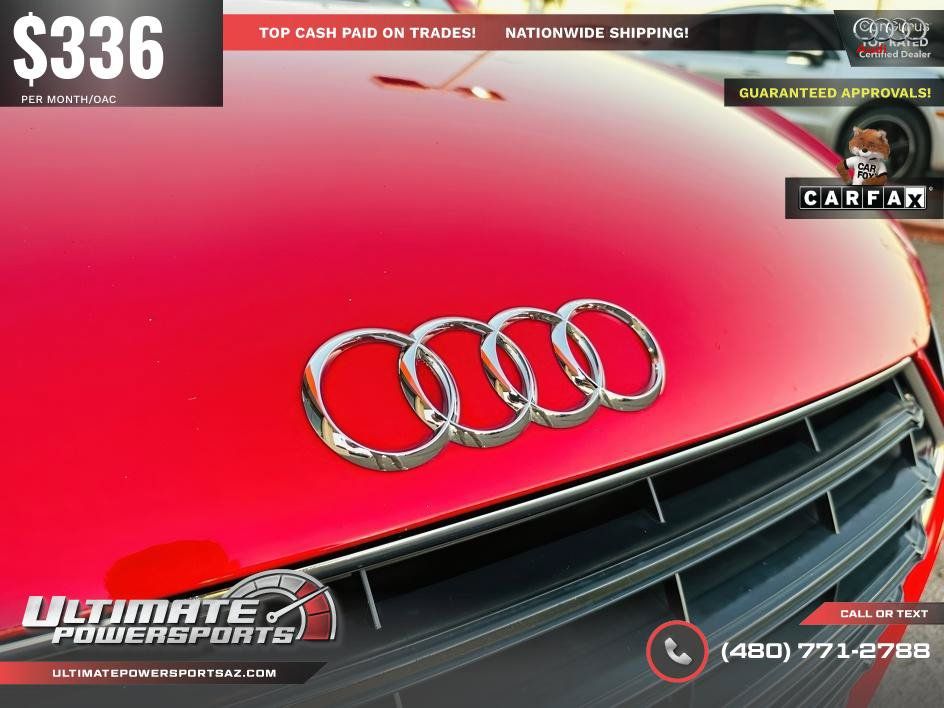Image resolution: width=944 pixels, height=708 pixels.
Task: Click the 'Call or Text' label
Action: coord(884,613)
